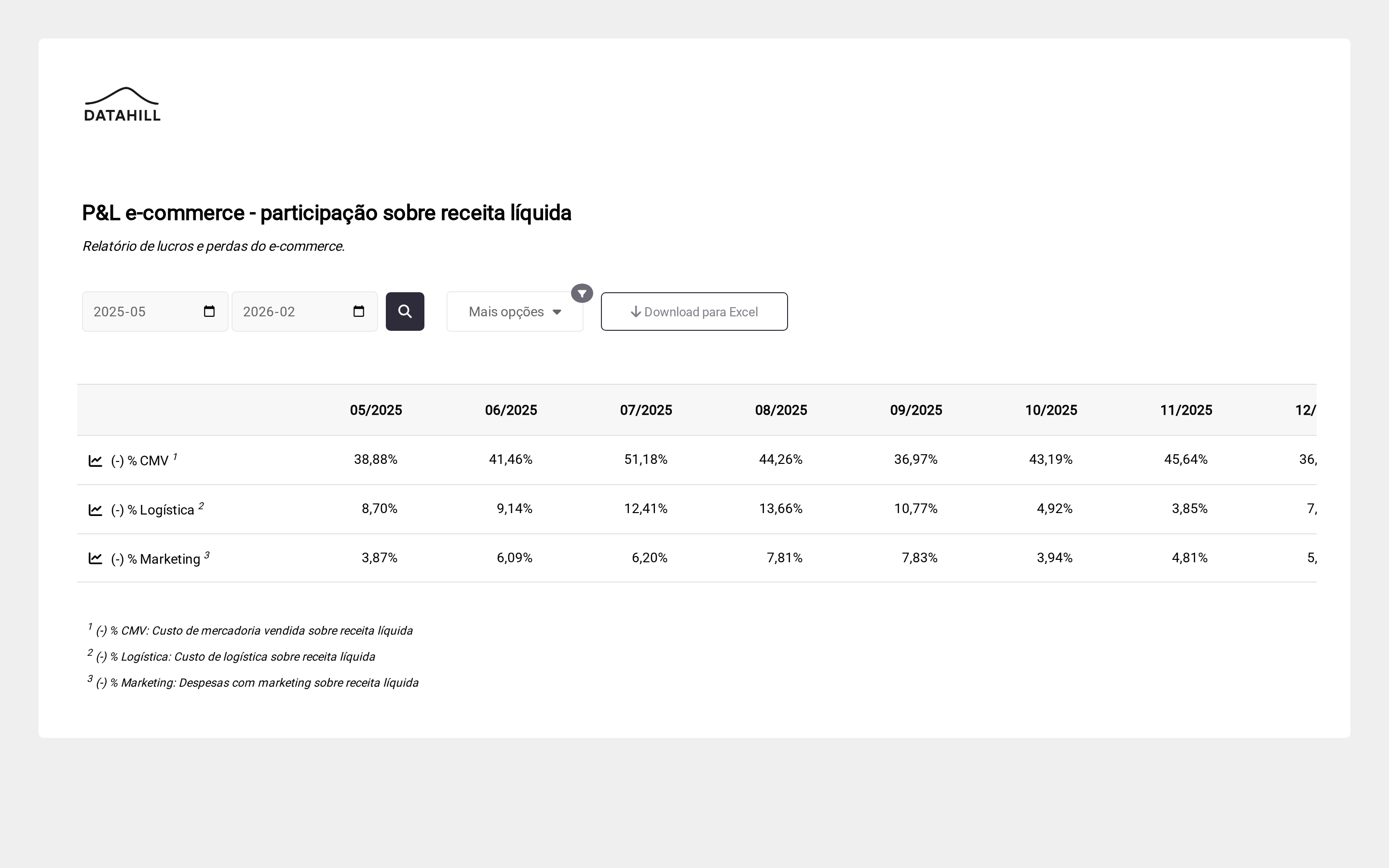Open calendar picker on end date 2026-02
This screenshot has height=868, width=1389.
click(x=359, y=311)
